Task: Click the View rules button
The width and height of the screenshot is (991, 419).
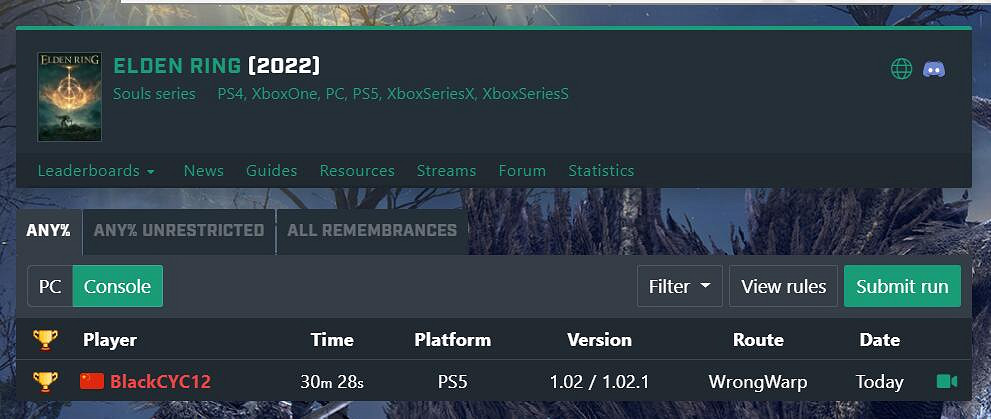Action: point(783,286)
